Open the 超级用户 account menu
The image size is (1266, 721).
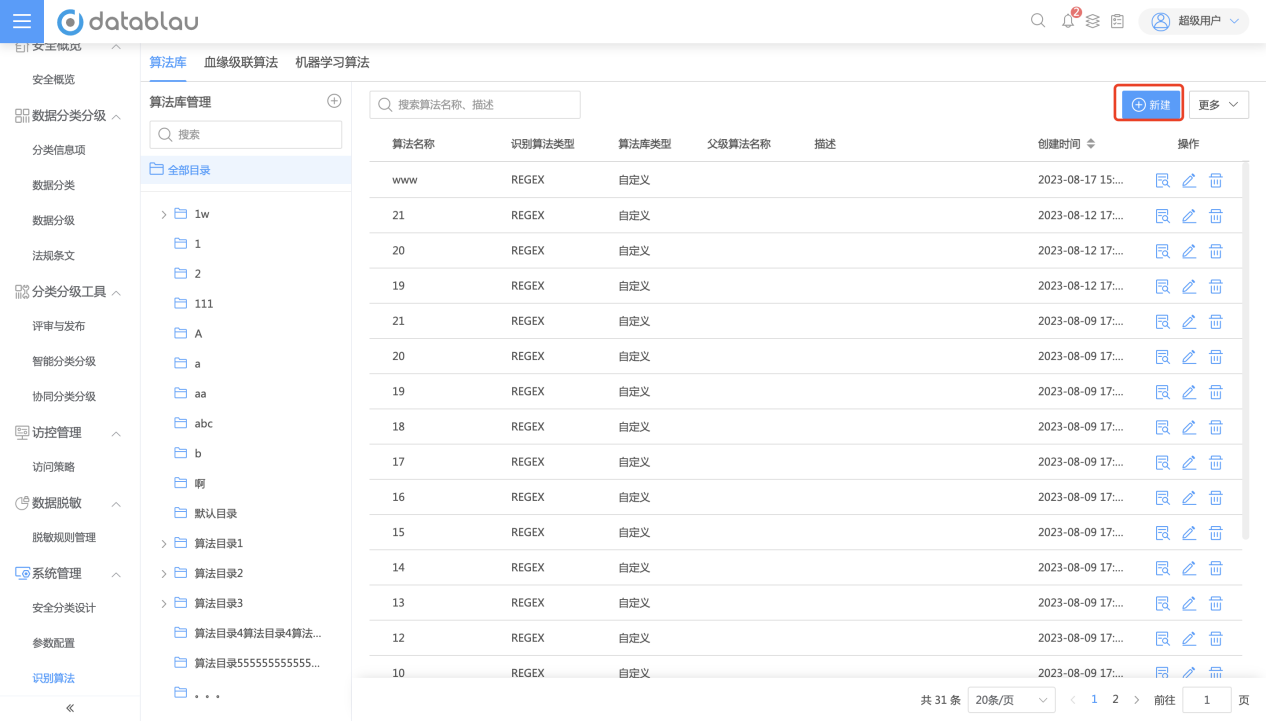[x=1194, y=21]
